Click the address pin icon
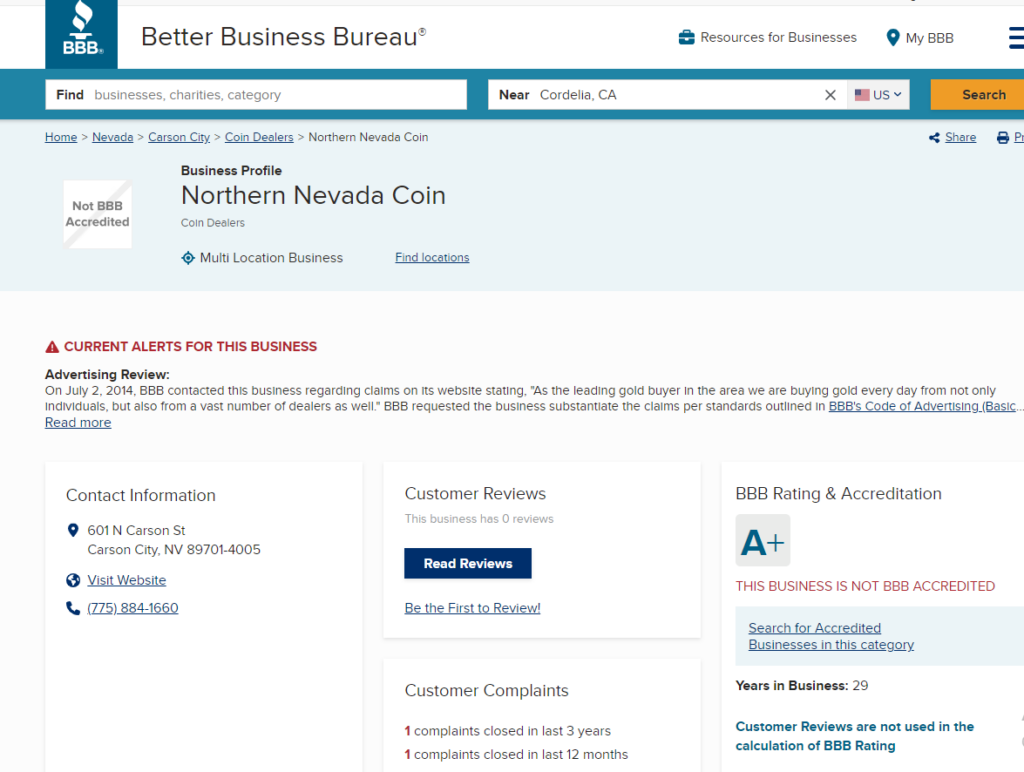The width and height of the screenshot is (1024, 772). pyautogui.click(x=73, y=530)
